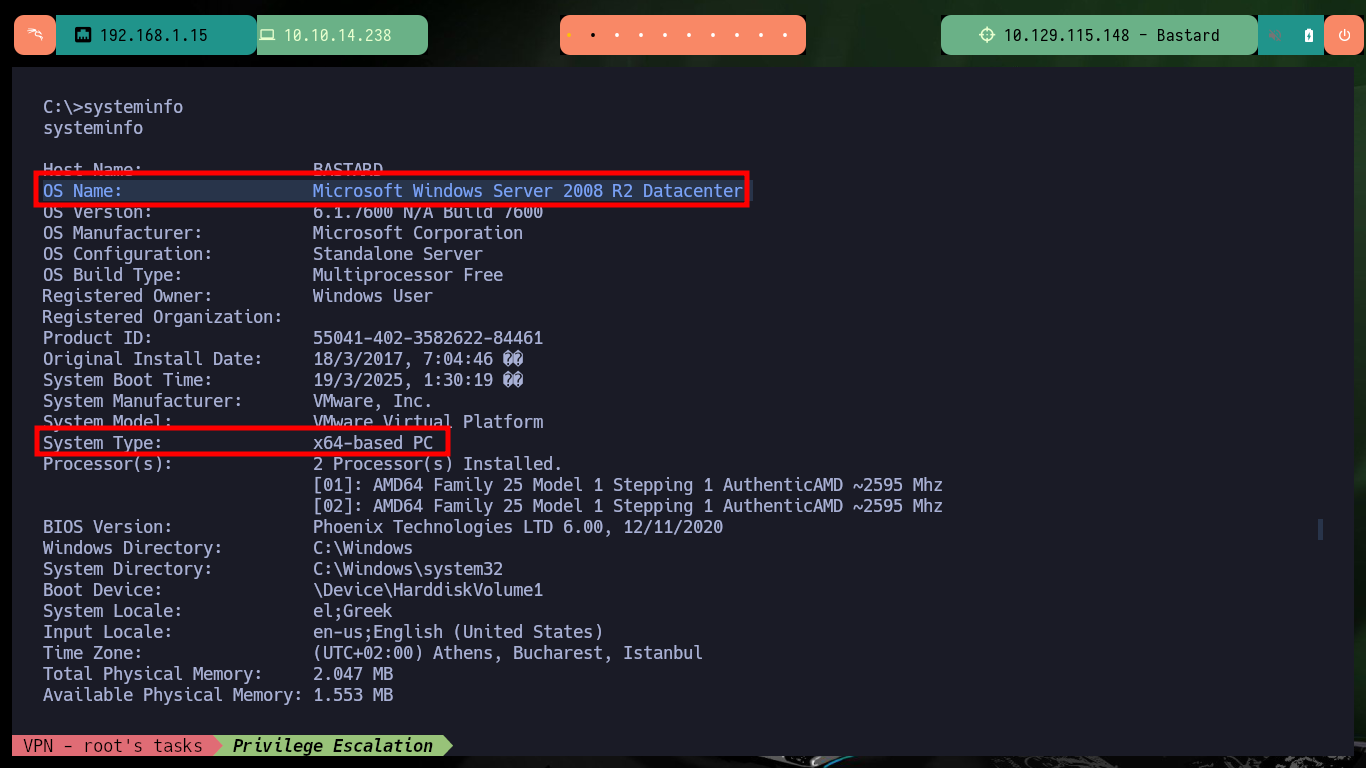Click the 192.168.1.15 local IP module
Image resolution: width=1366 pixels, height=768 pixels.
(x=153, y=35)
